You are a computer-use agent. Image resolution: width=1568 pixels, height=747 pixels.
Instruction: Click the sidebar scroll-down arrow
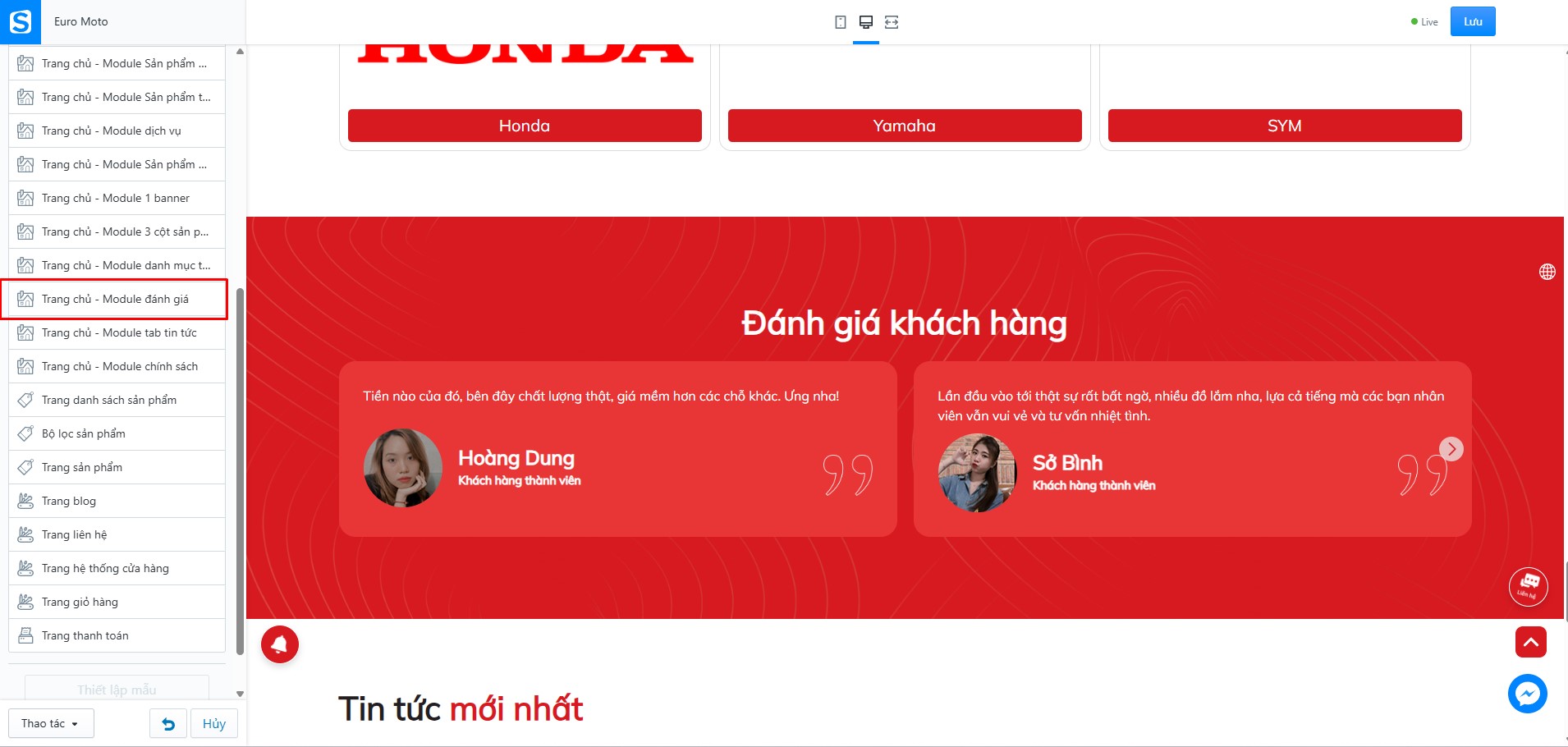click(240, 694)
